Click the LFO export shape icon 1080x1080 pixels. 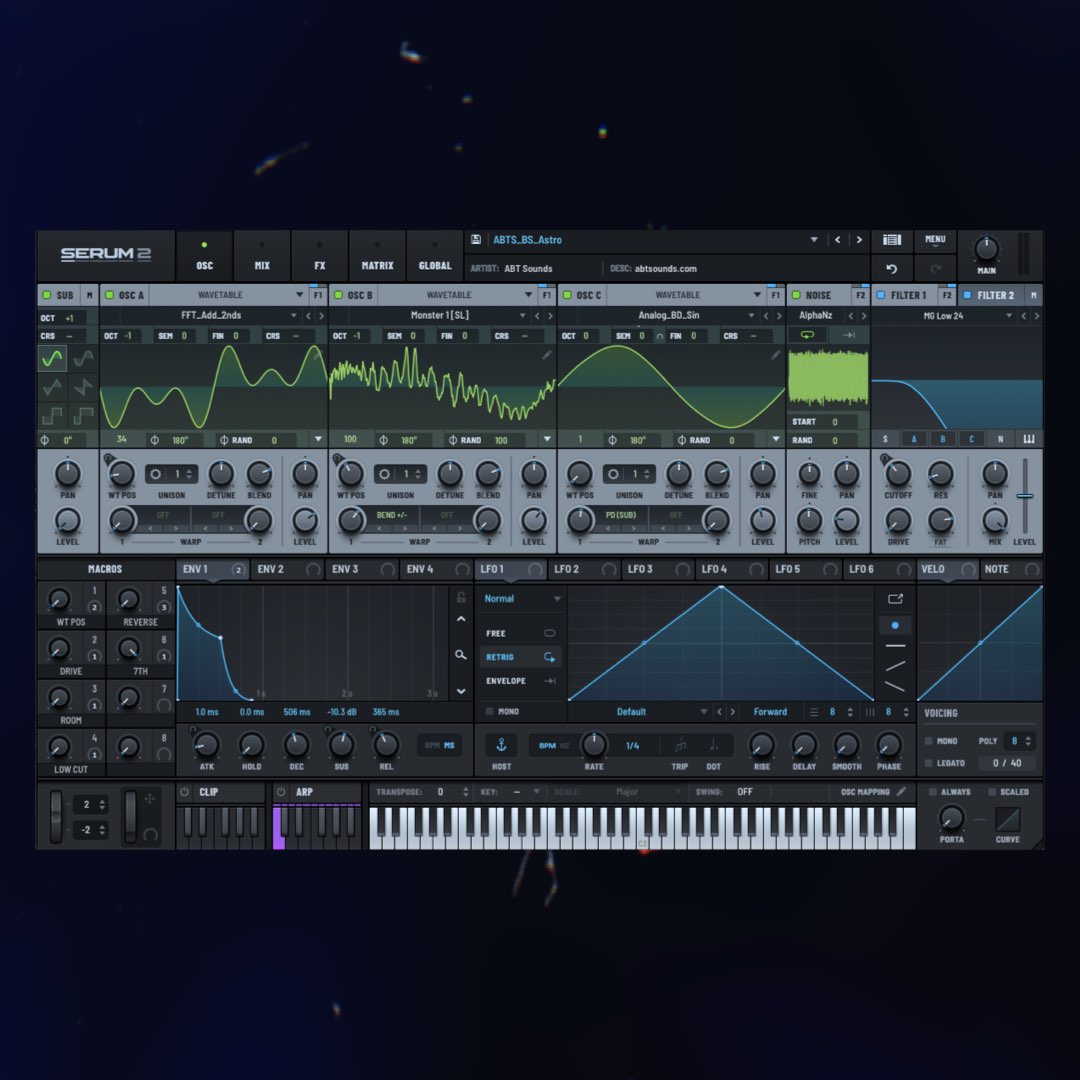[894, 599]
